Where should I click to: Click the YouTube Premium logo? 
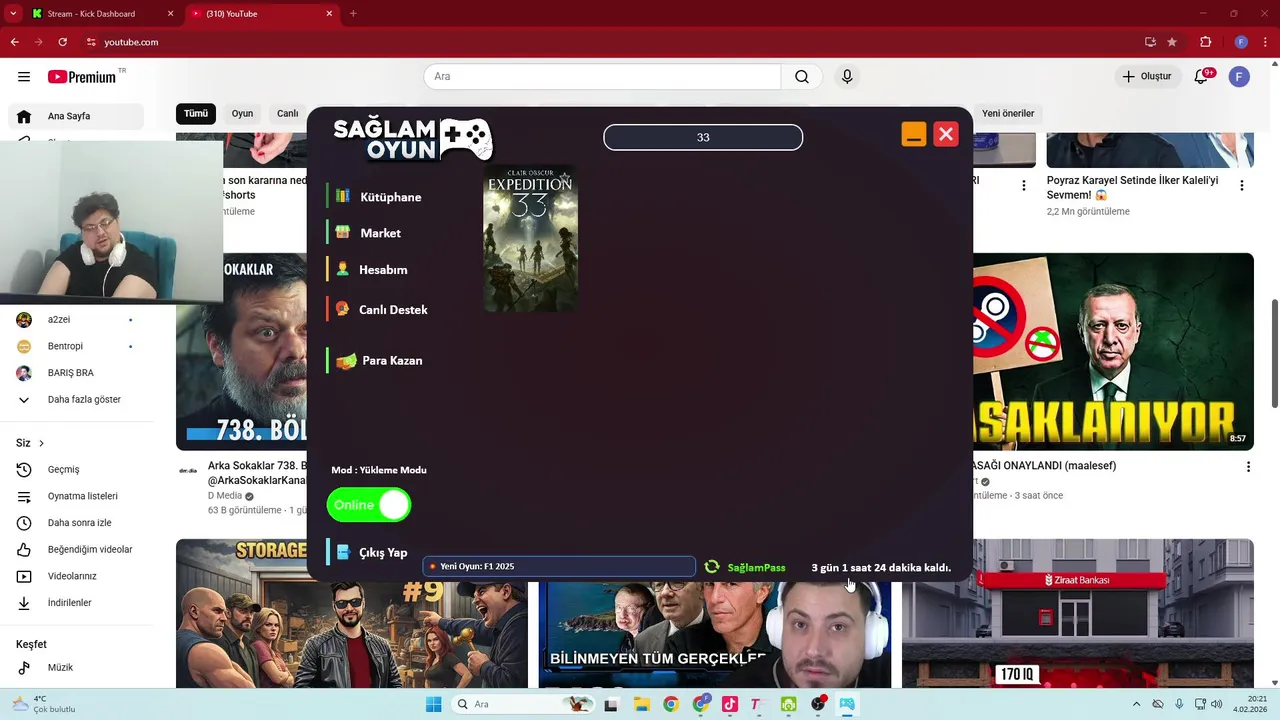[82, 77]
